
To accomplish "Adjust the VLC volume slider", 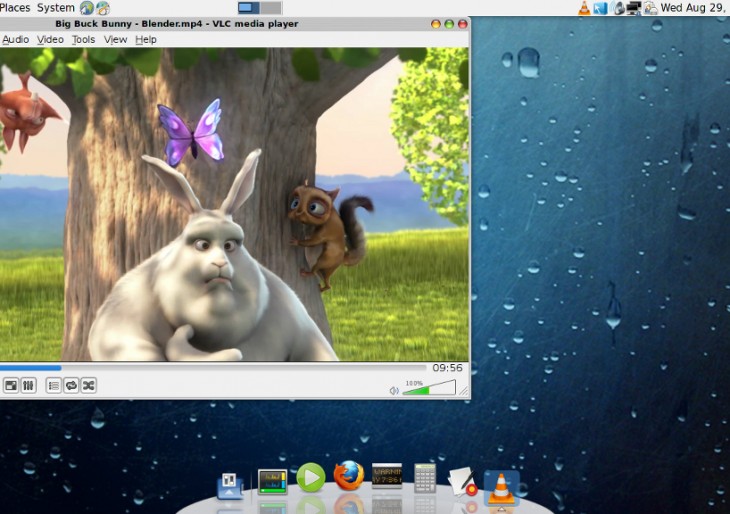I will pyautogui.click(x=429, y=387).
